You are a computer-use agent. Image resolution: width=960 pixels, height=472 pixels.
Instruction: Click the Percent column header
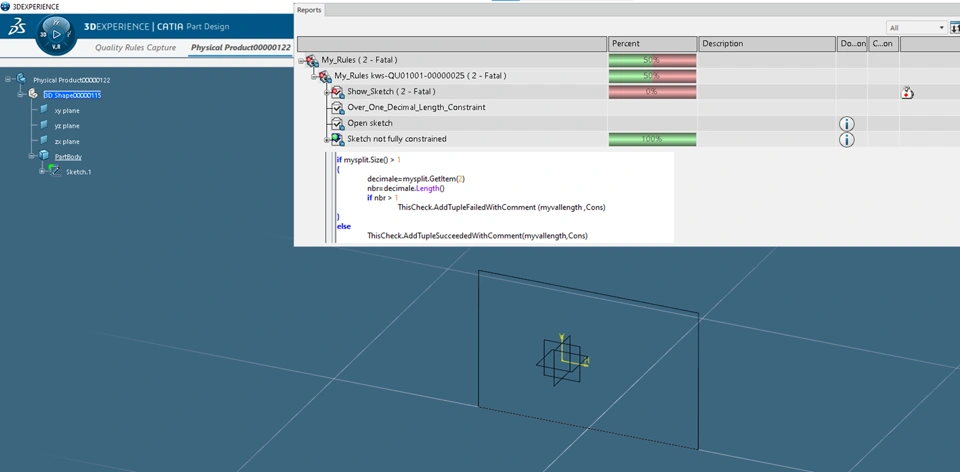point(653,43)
